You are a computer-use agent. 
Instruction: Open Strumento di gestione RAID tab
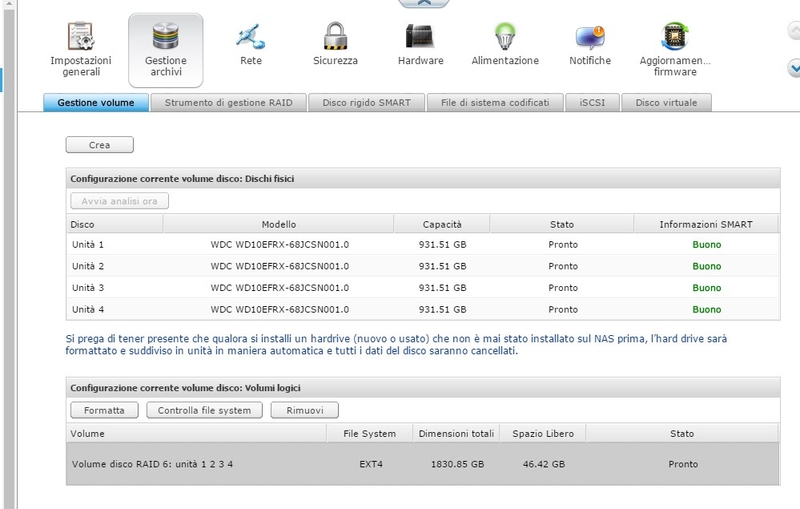(229, 102)
